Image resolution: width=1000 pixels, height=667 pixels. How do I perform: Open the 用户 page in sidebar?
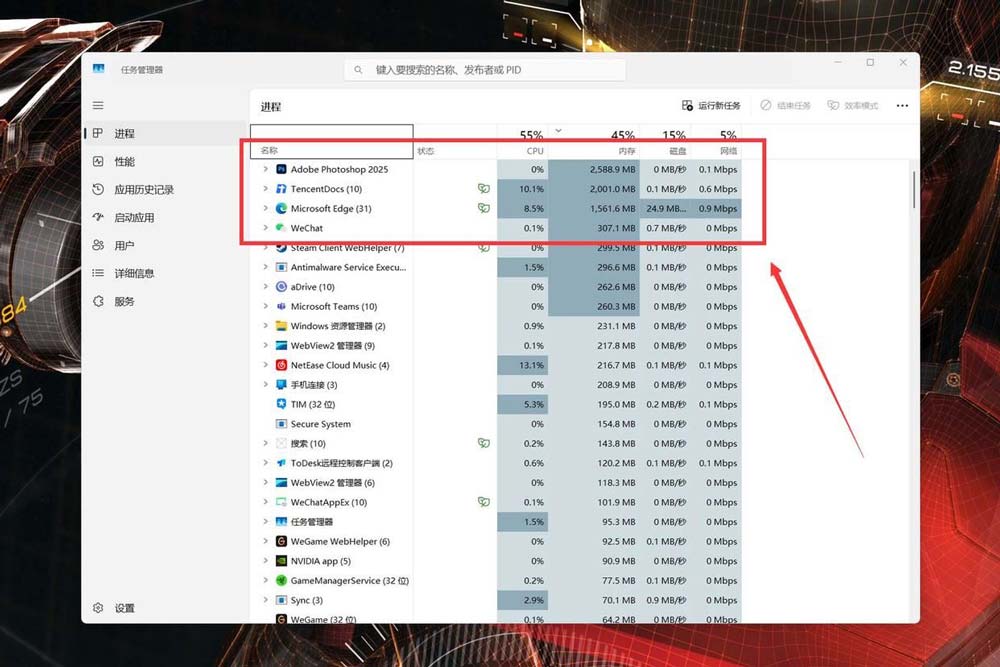165,246
